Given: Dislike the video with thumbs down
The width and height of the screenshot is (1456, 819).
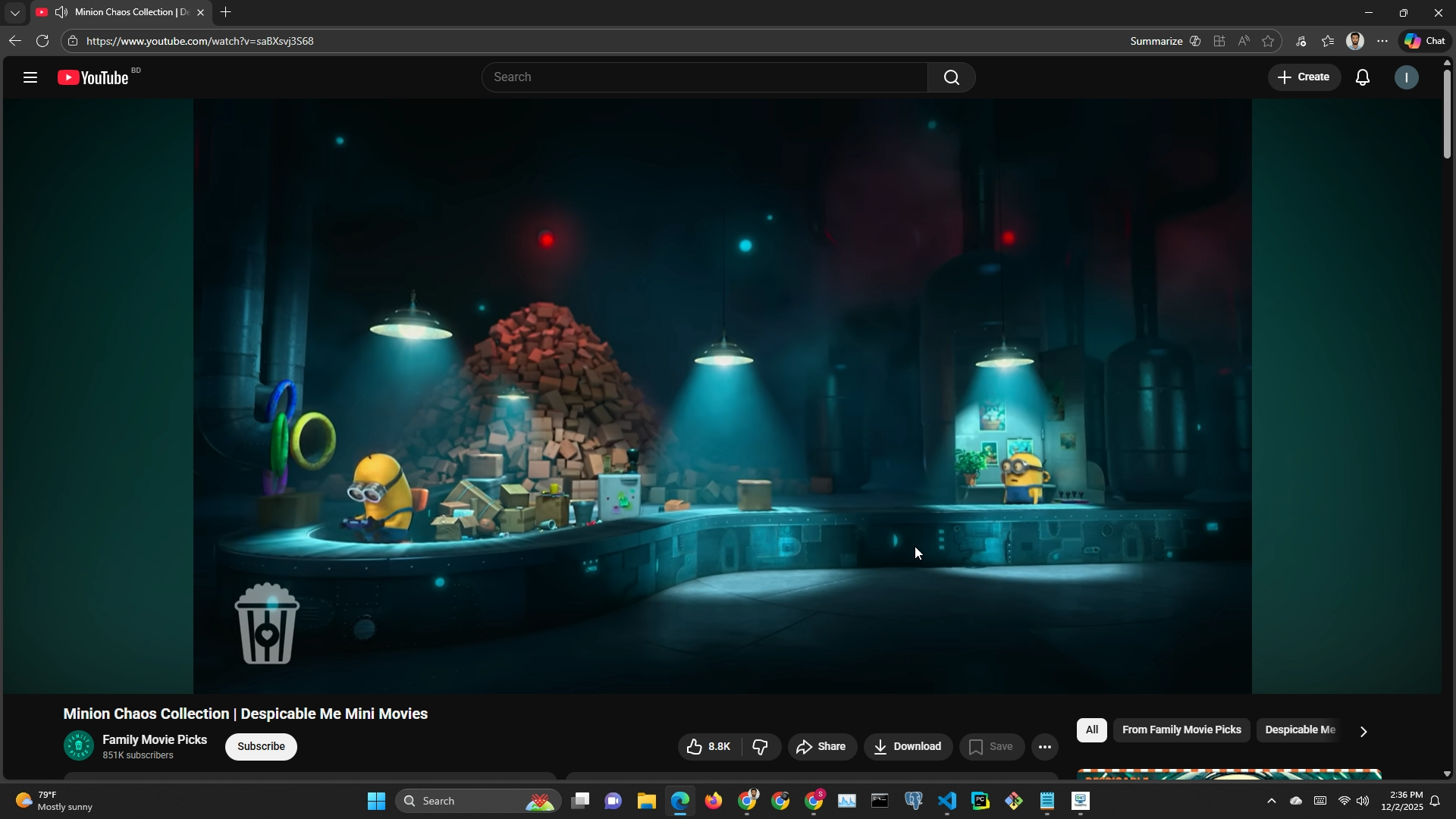Looking at the screenshot, I should 761,747.
